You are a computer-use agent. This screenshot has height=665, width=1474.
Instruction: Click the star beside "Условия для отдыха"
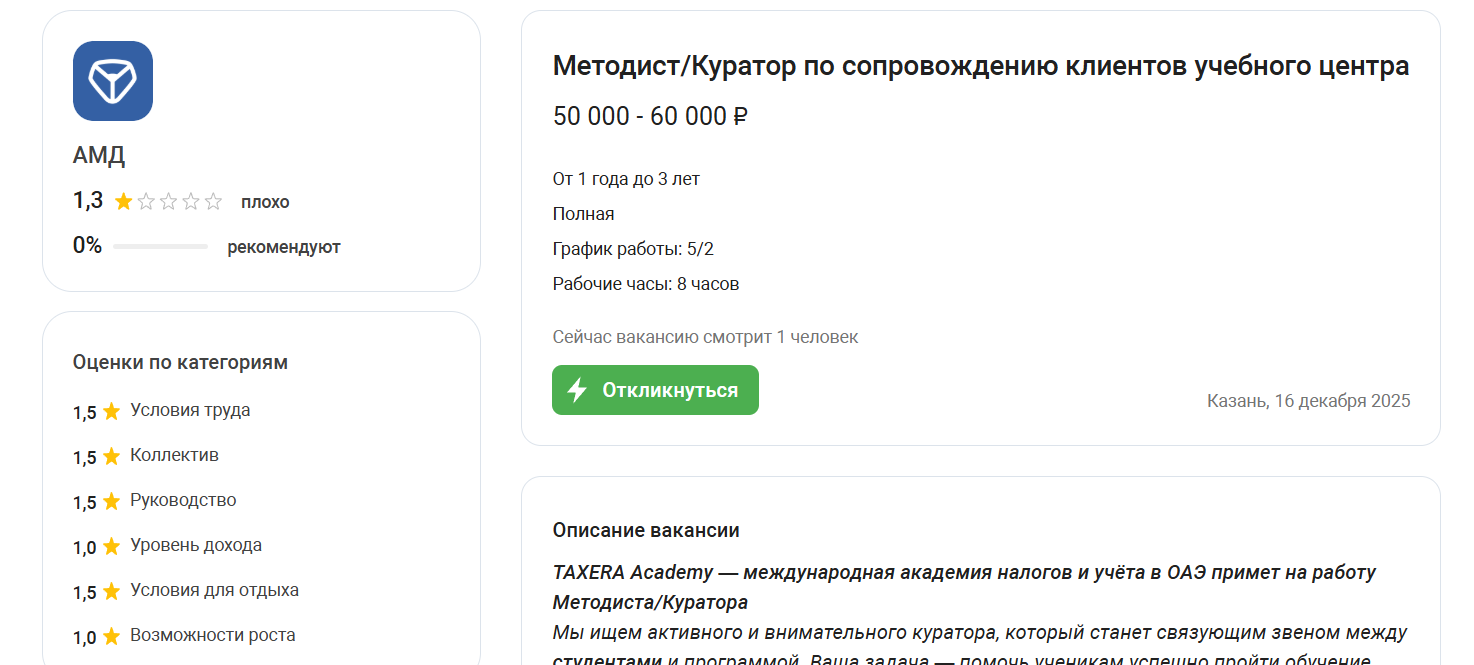(x=112, y=589)
